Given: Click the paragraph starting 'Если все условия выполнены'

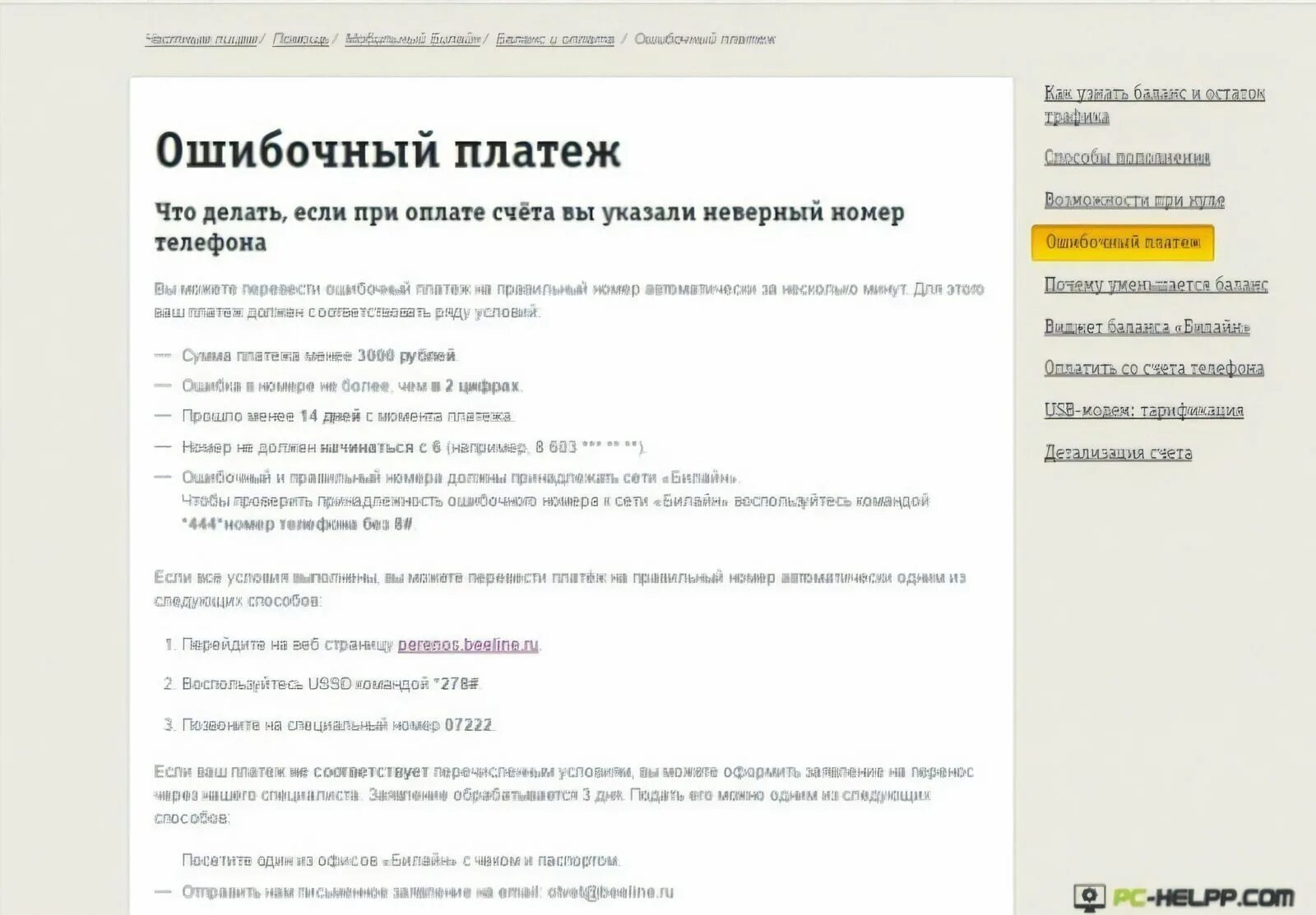Looking at the screenshot, I should [x=560, y=589].
